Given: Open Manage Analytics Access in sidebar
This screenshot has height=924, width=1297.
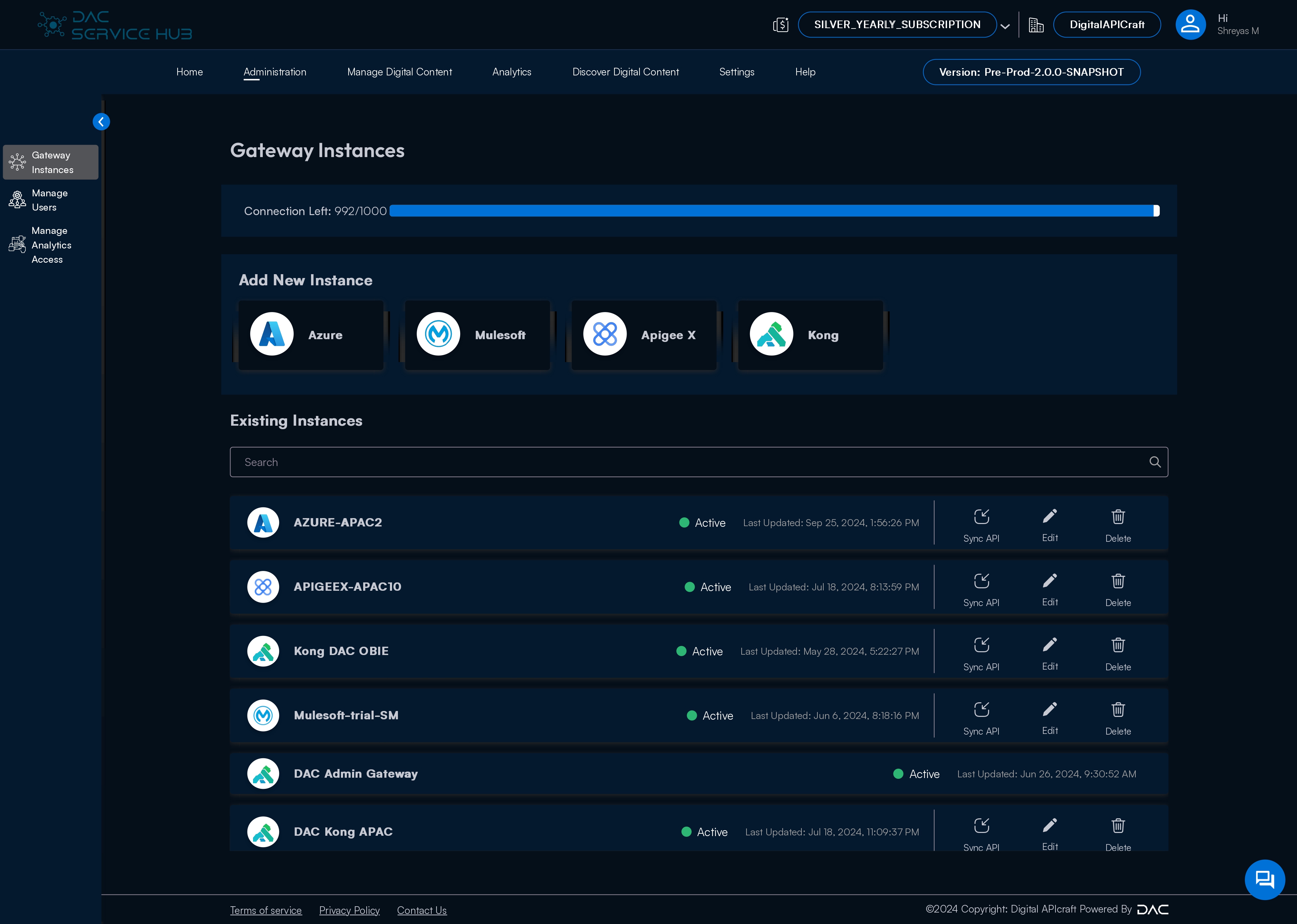Looking at the screenshot, I should 51,245.
